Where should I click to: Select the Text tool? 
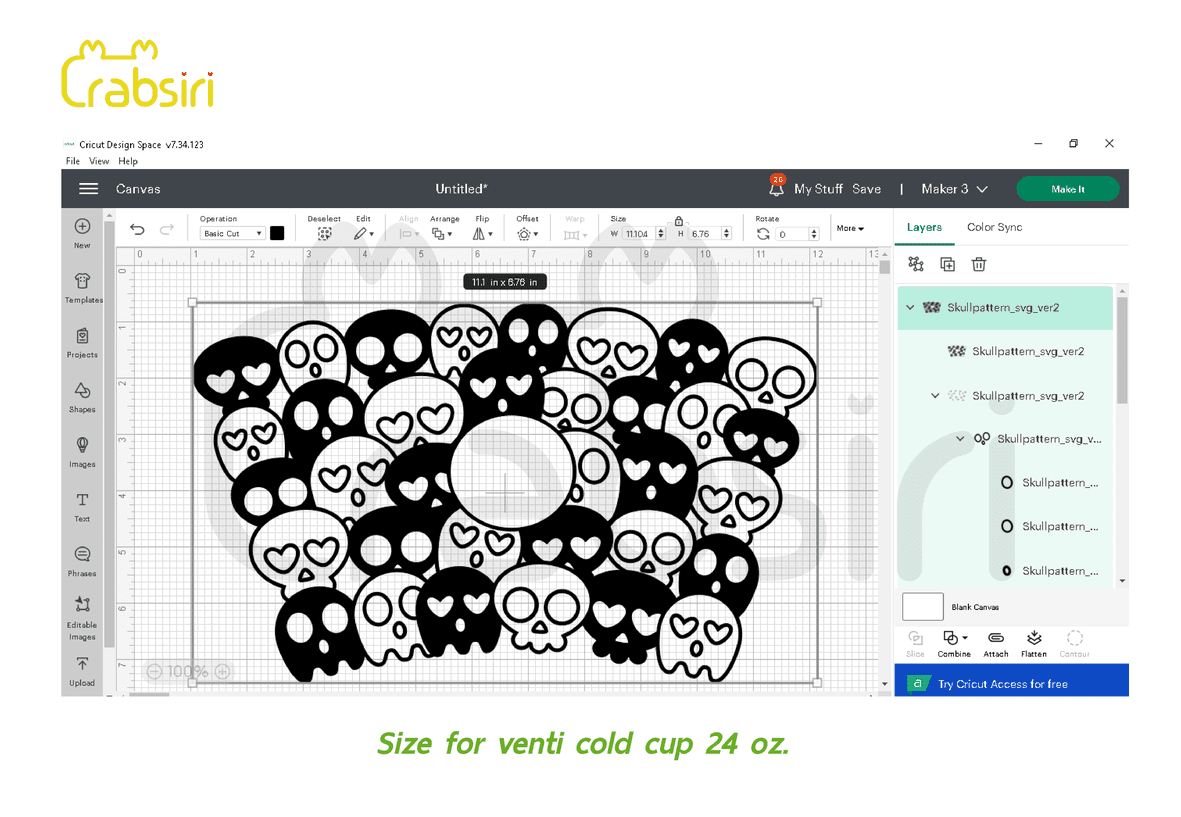tap(82, 503)
